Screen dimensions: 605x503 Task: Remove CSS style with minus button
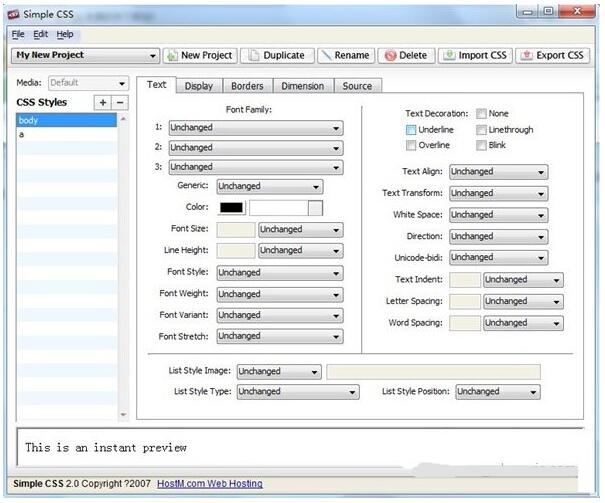[x=120, y=103]
